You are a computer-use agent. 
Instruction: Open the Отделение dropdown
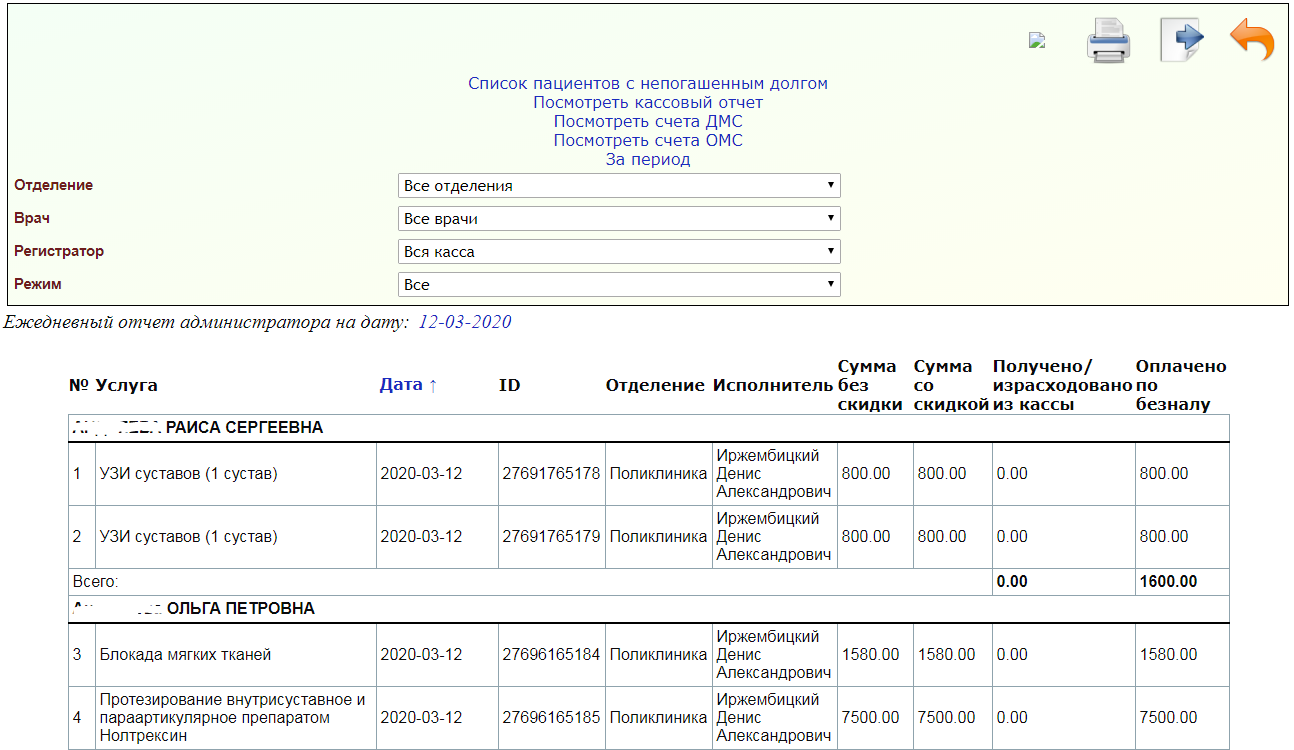point(619,186)
